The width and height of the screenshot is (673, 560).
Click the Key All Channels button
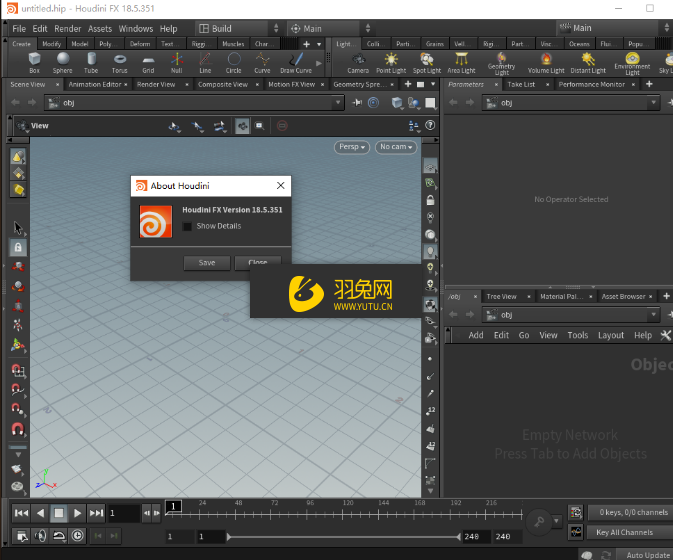[x=624, y=532]
